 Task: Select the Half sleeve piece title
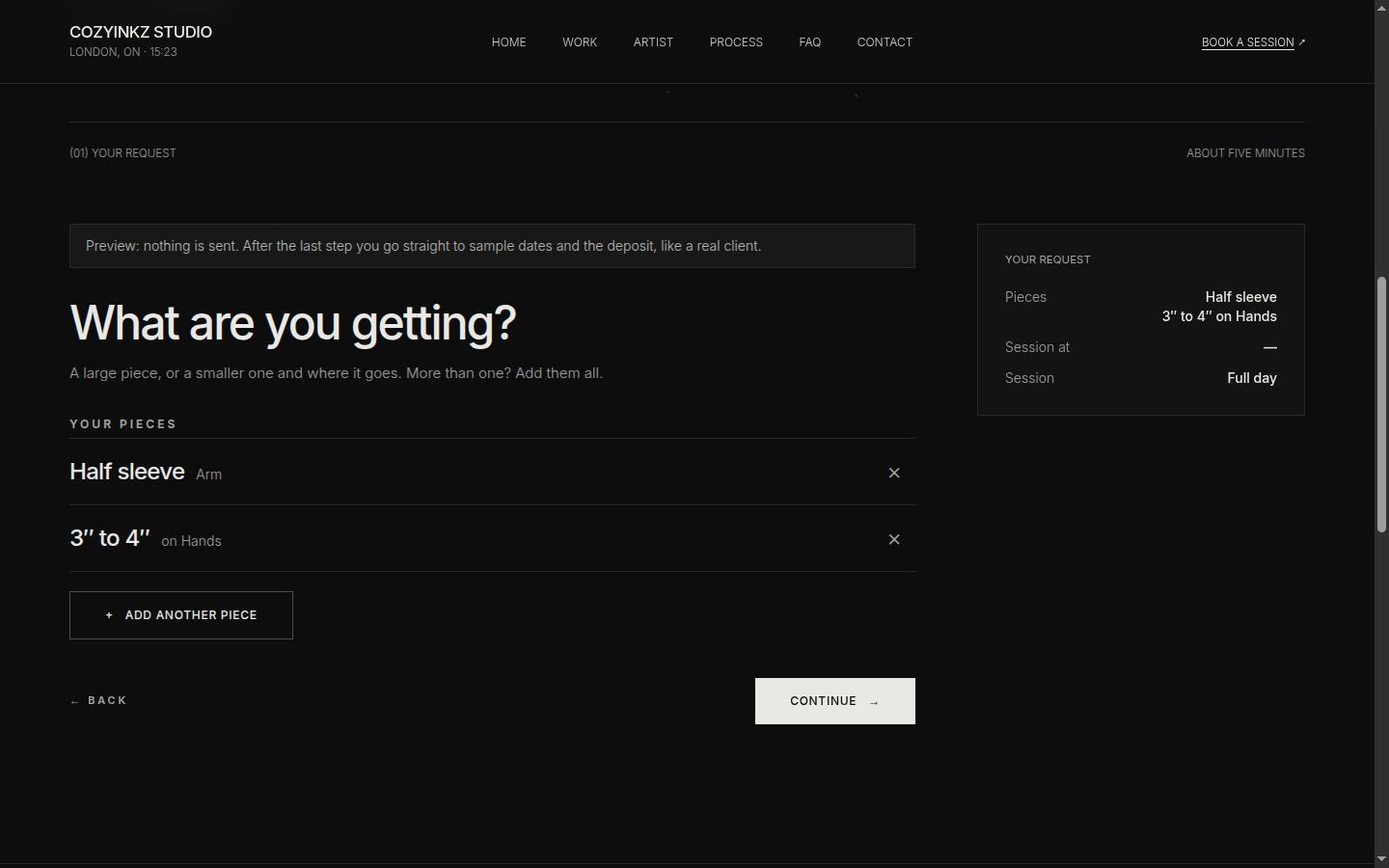pos(127,472)
